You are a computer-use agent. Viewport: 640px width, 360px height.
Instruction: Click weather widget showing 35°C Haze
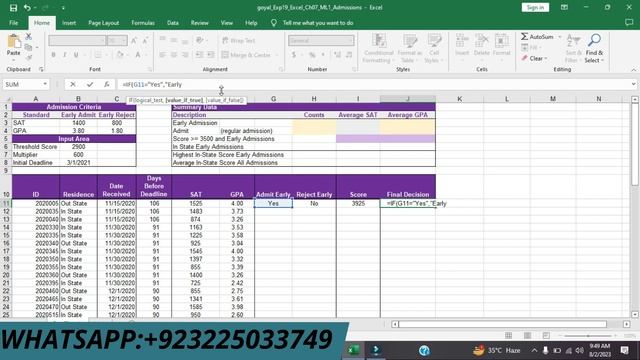point(497,350)
